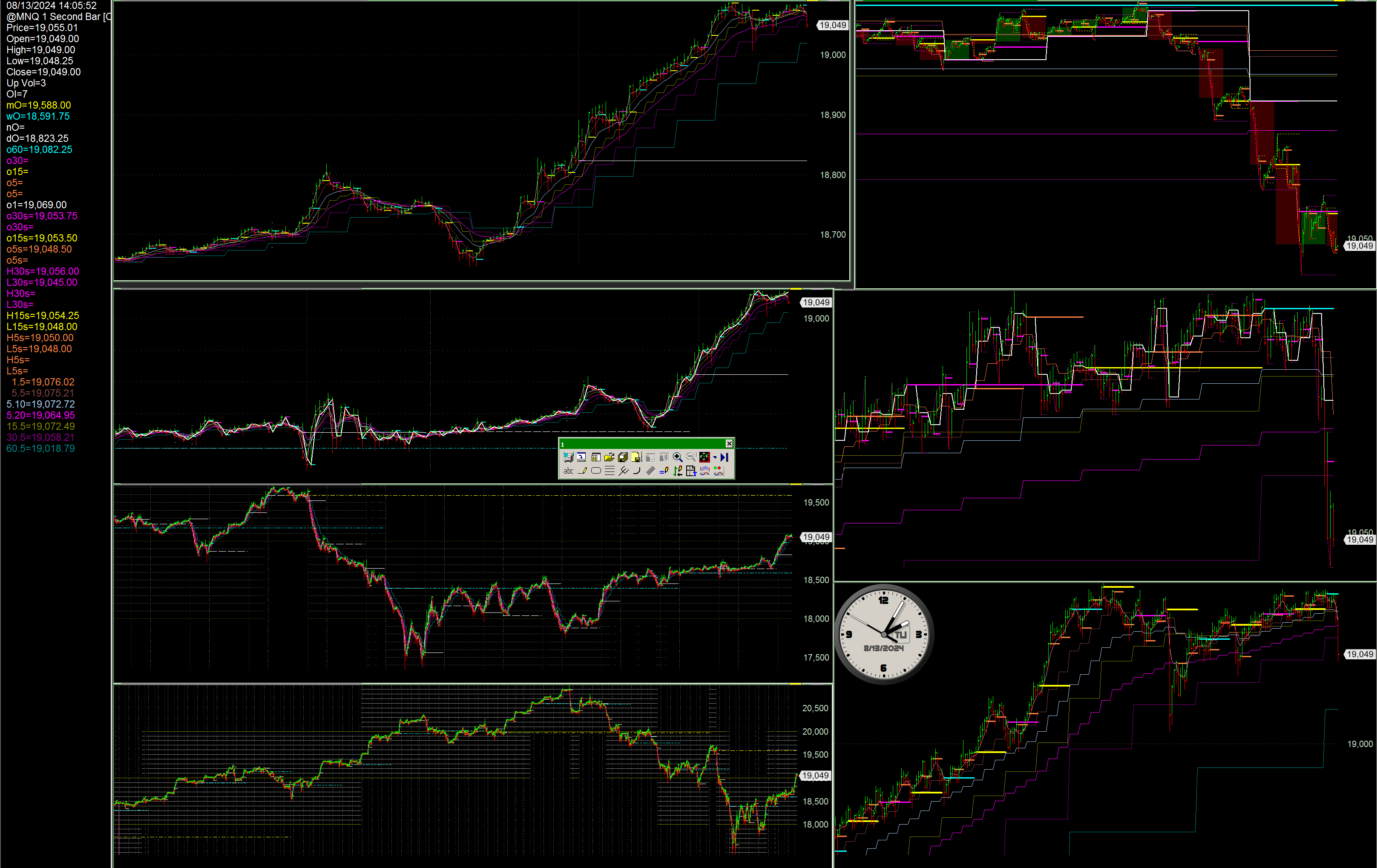Click the analog clock widget
This screenshot has height=868, width=1377.
click(884, 634)
